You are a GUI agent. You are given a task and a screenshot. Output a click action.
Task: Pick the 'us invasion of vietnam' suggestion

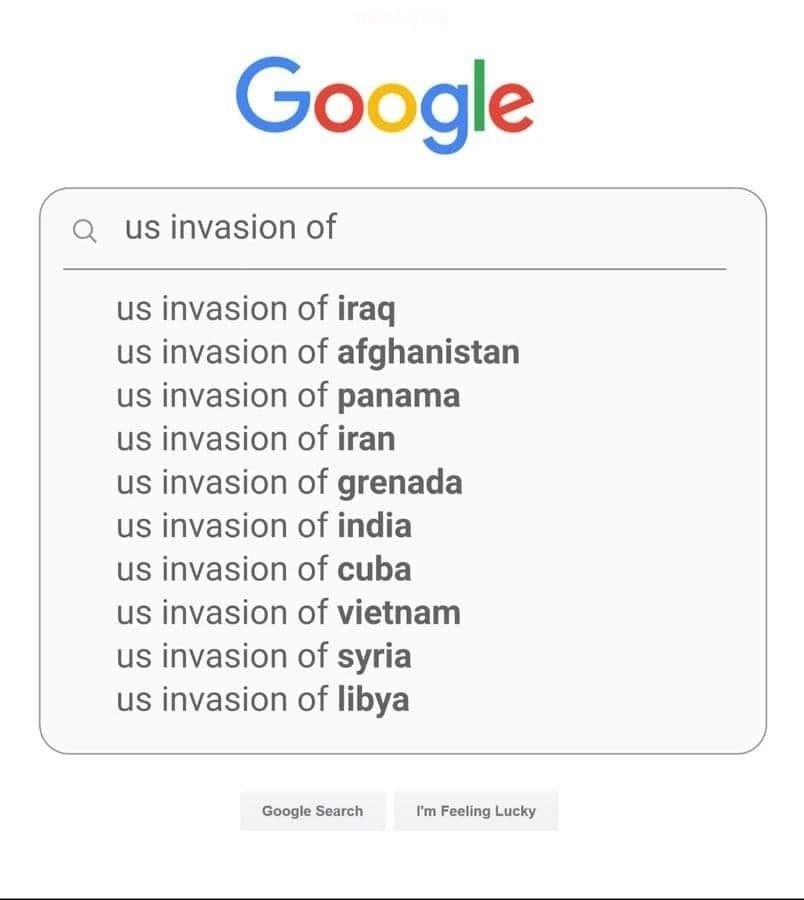(x=288, y=612)
